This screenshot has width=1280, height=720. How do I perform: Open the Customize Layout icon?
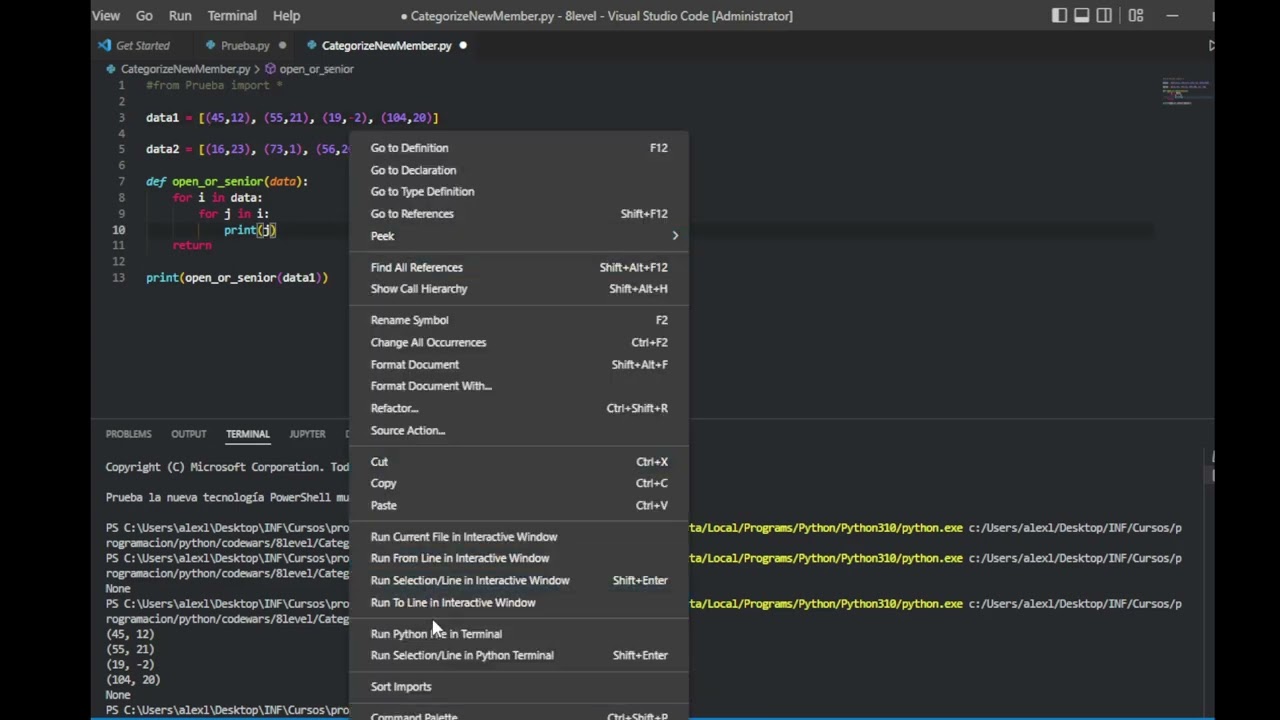(x=1136, y=16)
